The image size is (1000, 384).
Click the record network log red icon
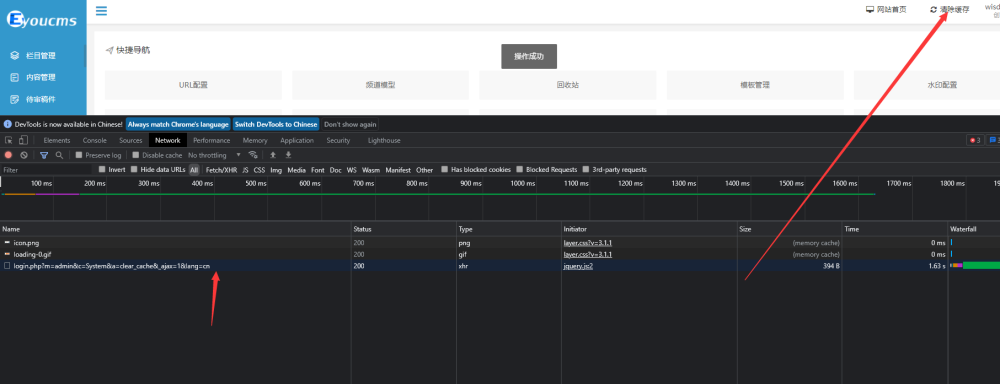coord(8,155)
